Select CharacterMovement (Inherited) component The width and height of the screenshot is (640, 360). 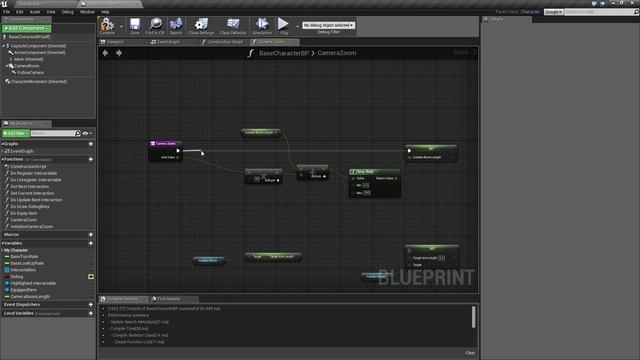(38, 82)
